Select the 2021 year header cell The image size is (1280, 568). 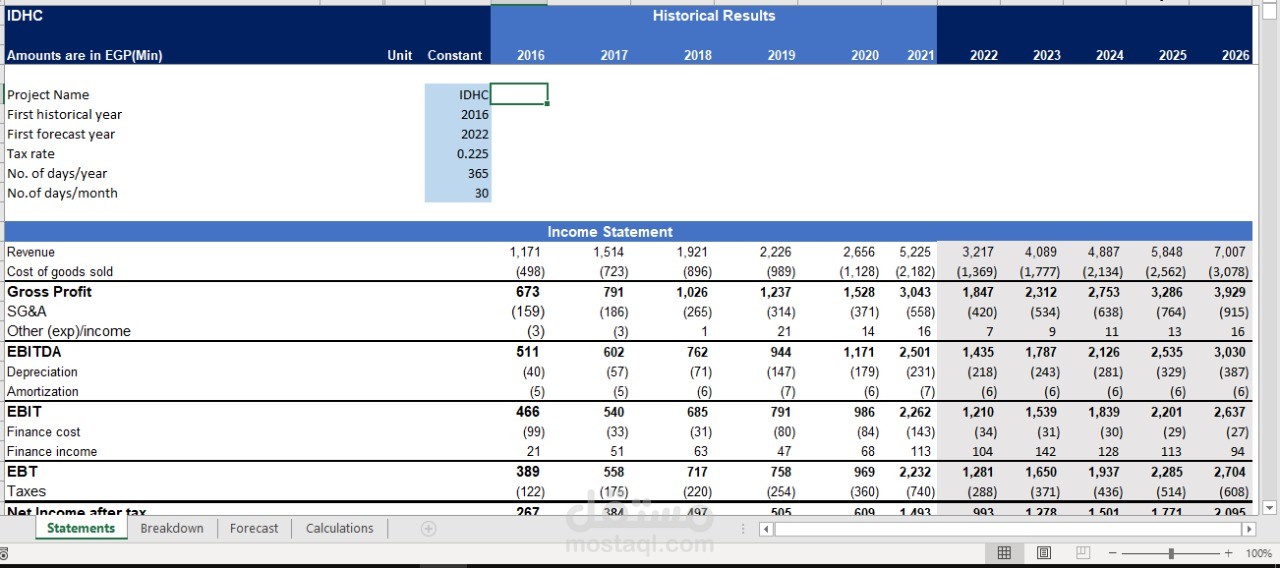click(920, 55)
